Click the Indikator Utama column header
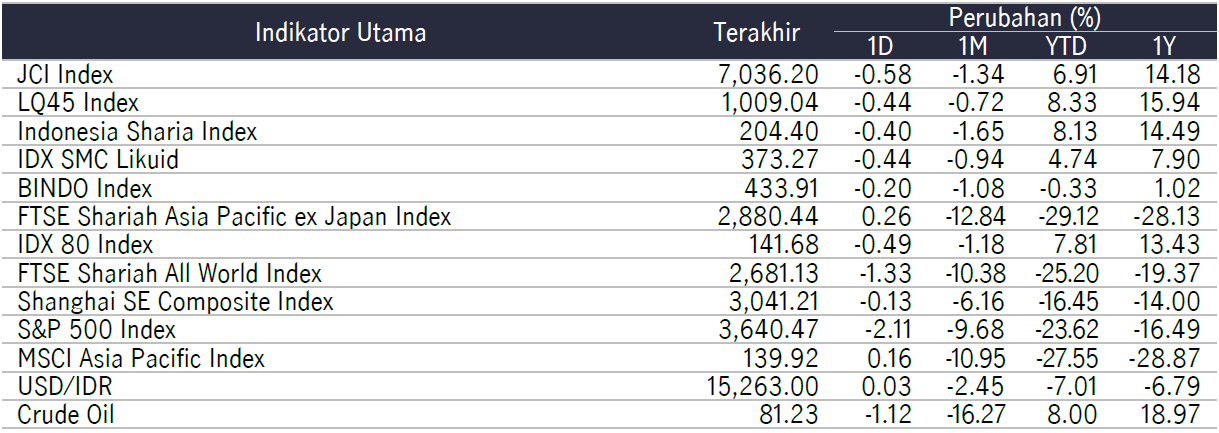The height and width of the screenshot is (433, 1219). tap(340, 32)
